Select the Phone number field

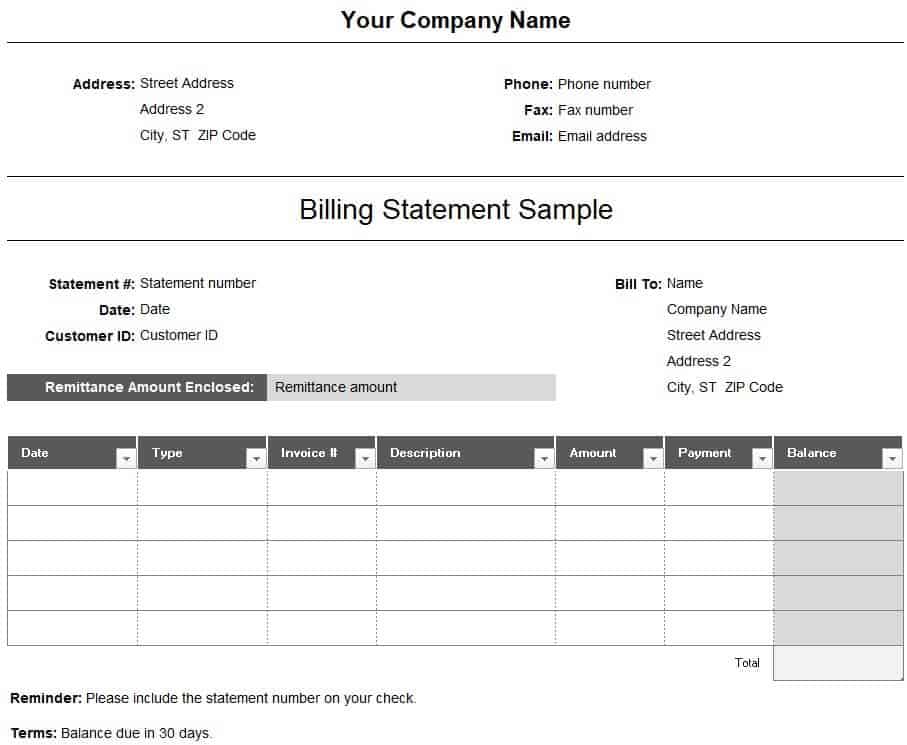(604, 85)
